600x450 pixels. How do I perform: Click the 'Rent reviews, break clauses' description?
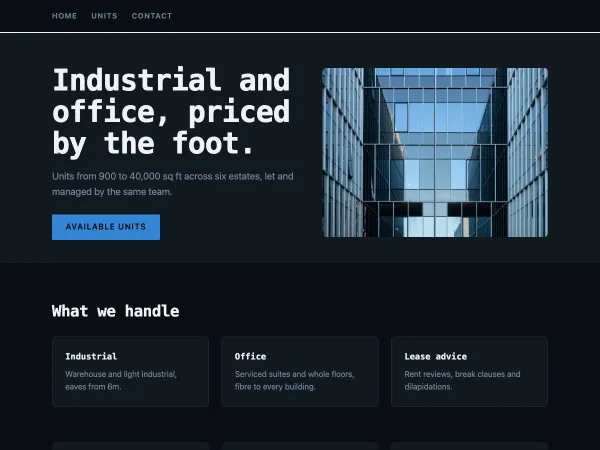(x=462, y=380)
